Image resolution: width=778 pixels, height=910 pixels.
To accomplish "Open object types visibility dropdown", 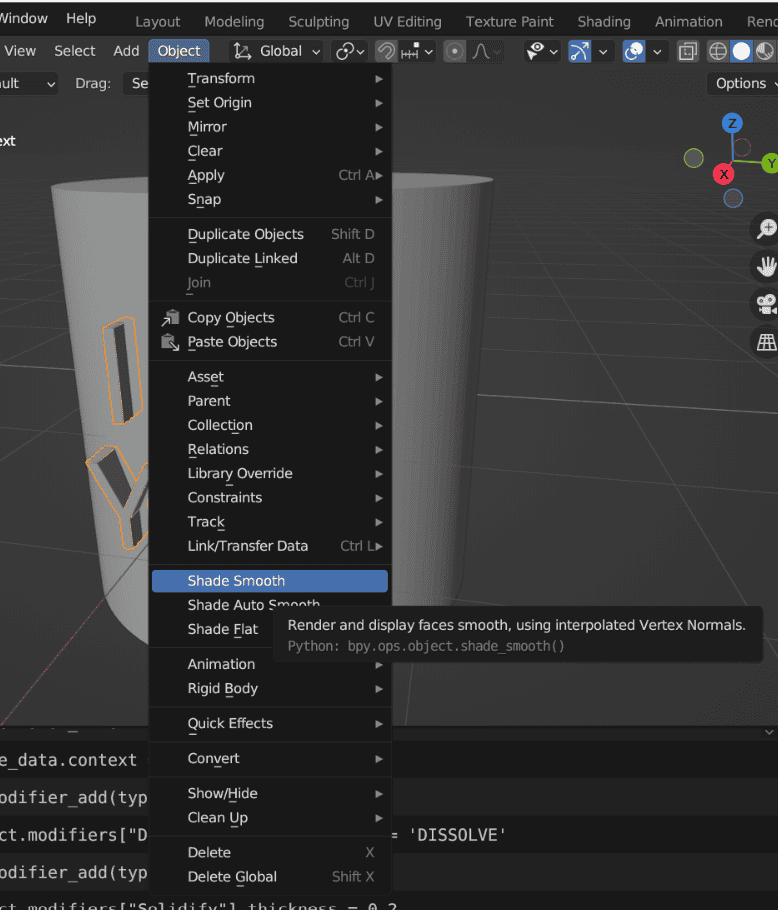I will tap(542, 52).
